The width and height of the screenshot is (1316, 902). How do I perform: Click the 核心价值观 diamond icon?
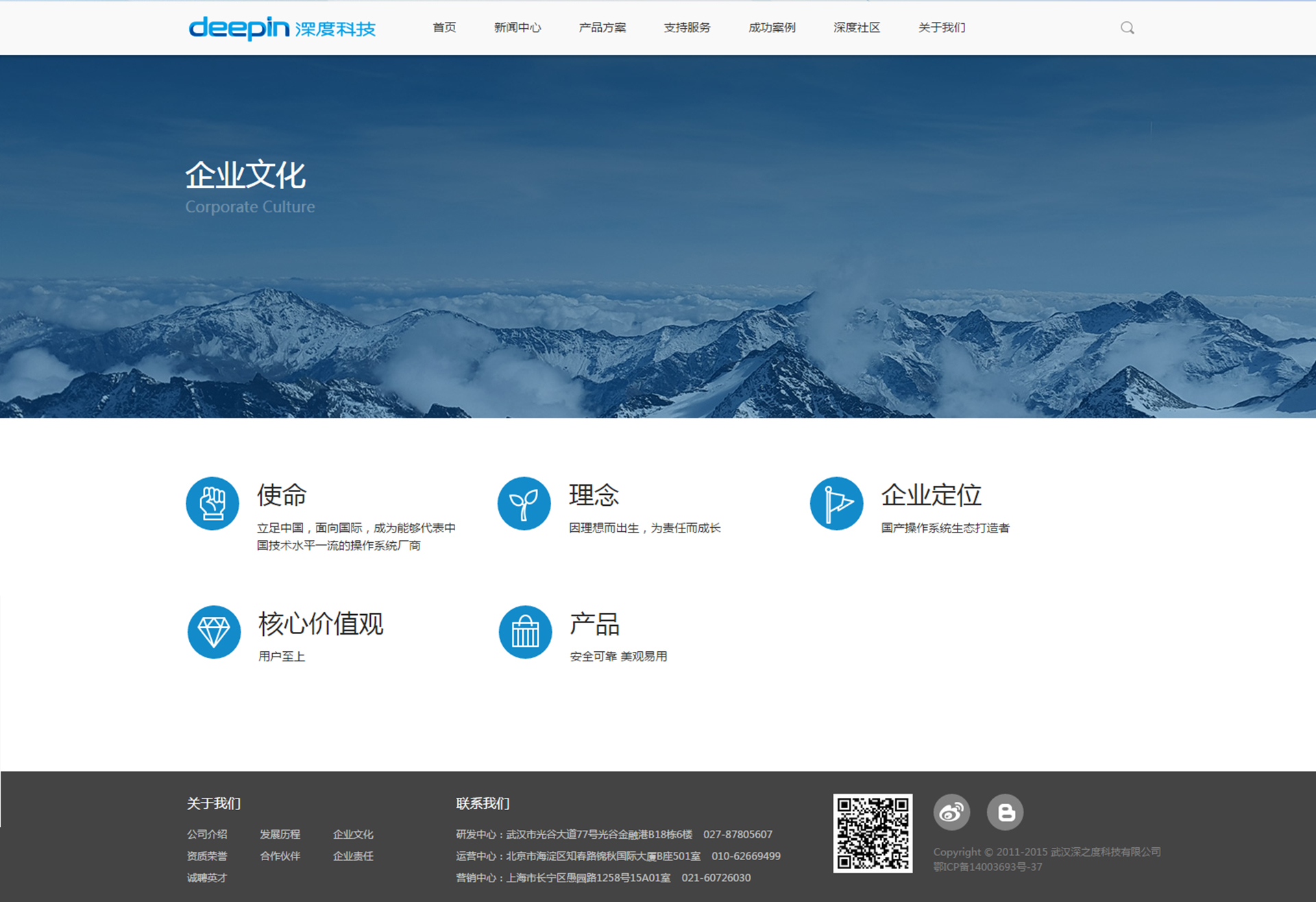tap(214, 632)
